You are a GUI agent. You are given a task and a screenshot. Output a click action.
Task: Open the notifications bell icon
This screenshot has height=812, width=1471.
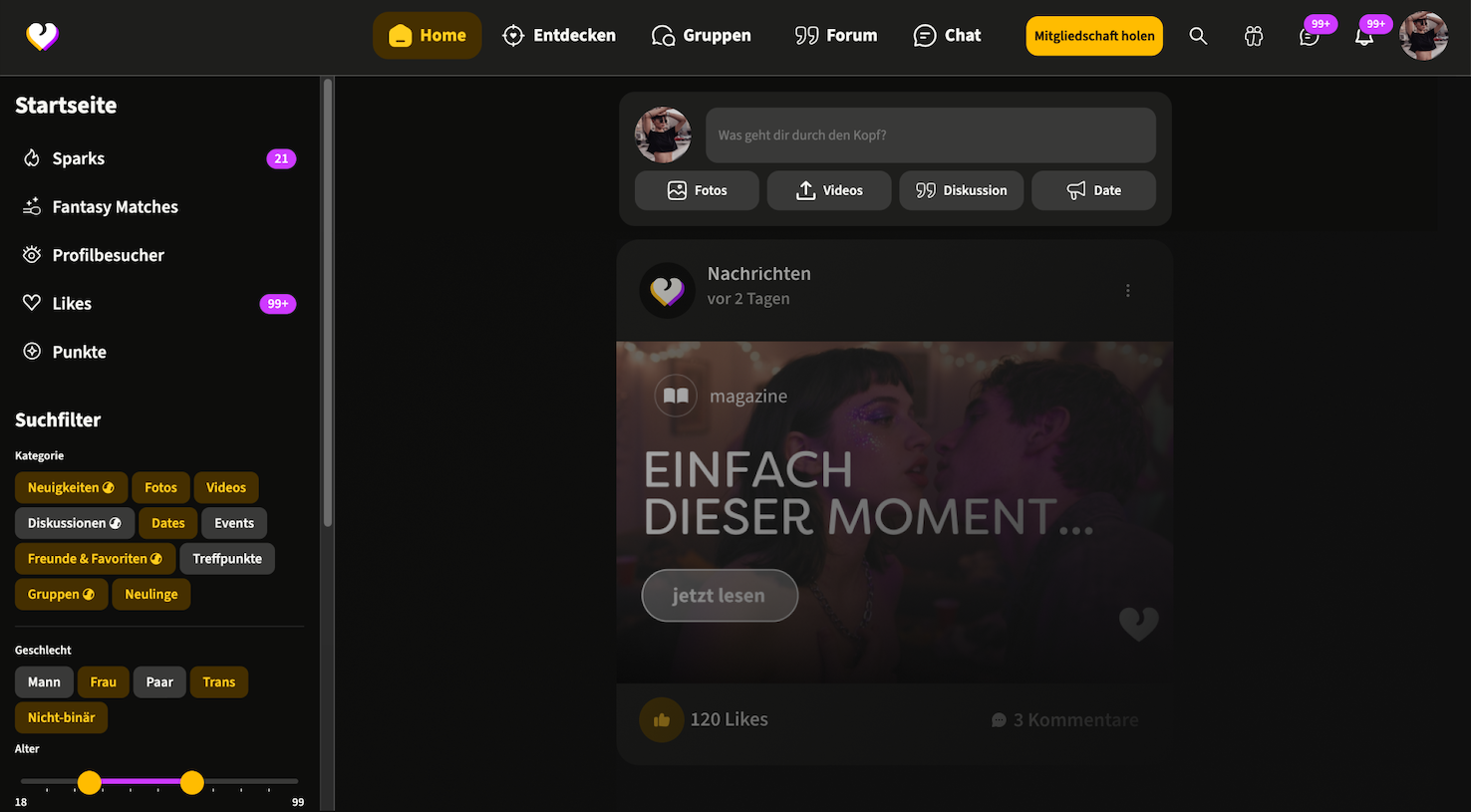click(1364, 37)
